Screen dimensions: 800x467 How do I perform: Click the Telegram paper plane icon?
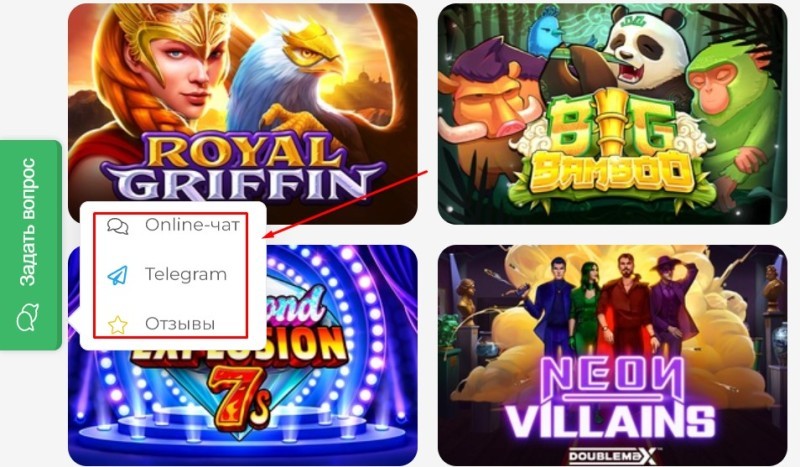pyautogui.click(x=117, y=275)
